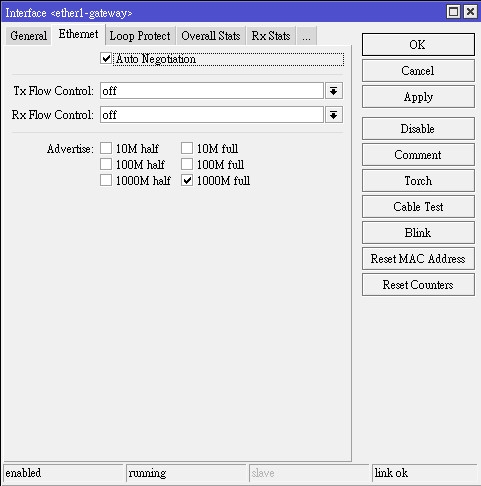Viewport: 481px width, 486px height.
Task: Click the Rx Flow Control value field
Action: tap(212, 115)
